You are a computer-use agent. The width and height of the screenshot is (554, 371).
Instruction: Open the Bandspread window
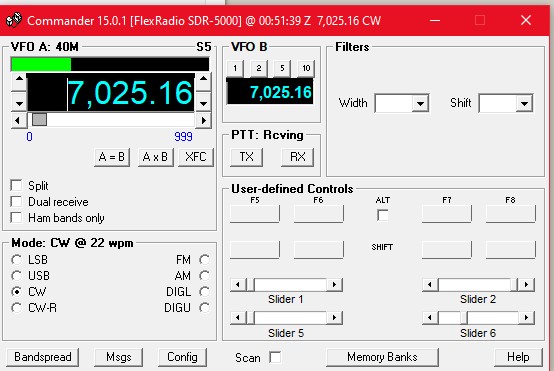point(43,357)
